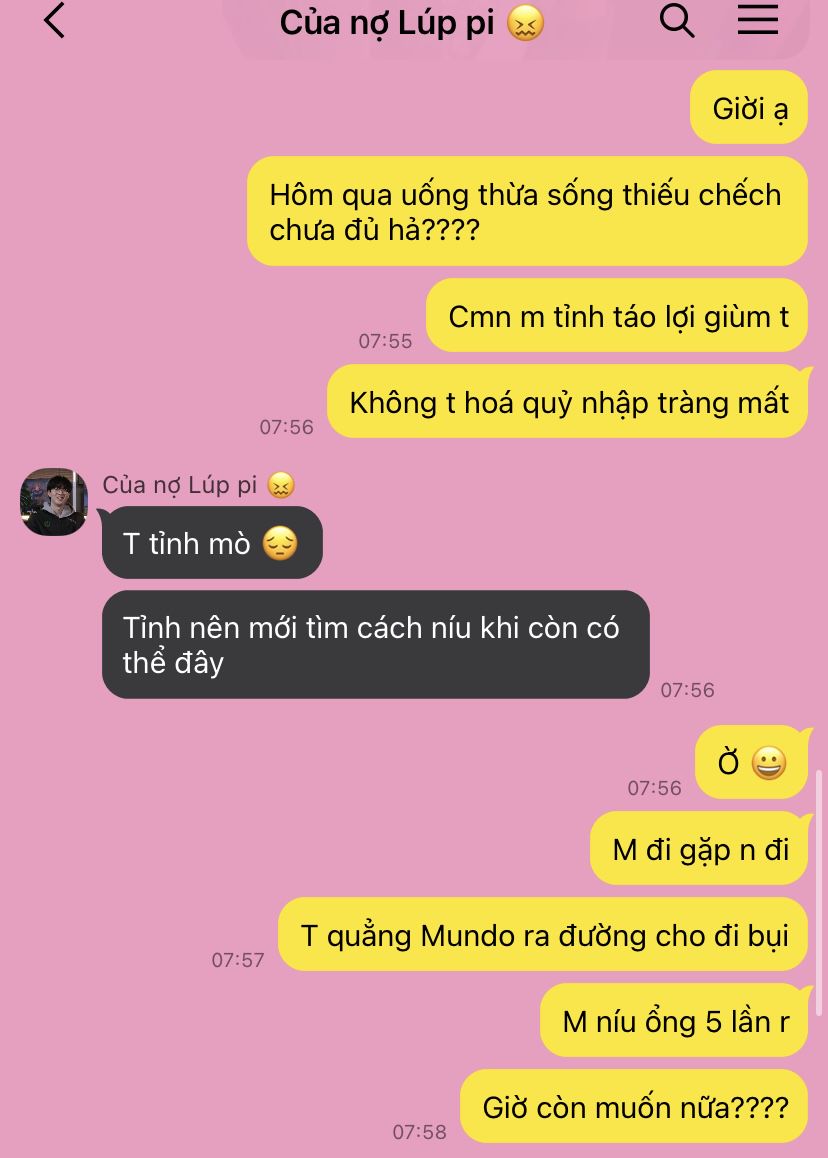The height and width of the screenshot is (1158, 828).
Task: Go back using the left chevron
Action: click(54, 21)
